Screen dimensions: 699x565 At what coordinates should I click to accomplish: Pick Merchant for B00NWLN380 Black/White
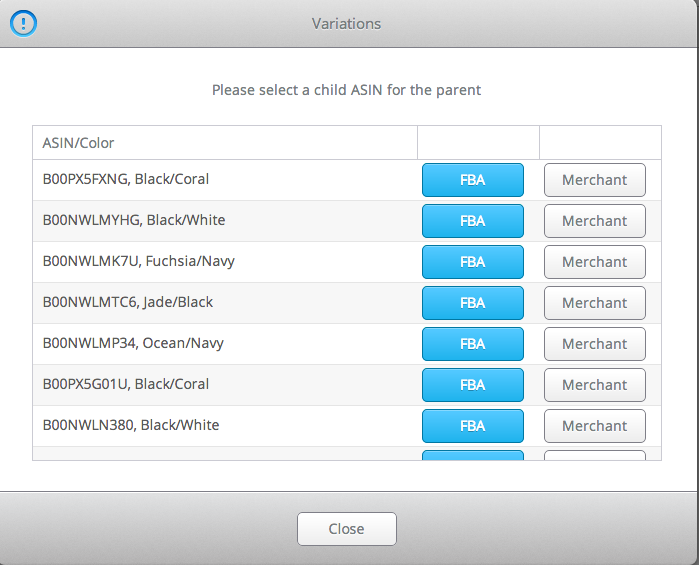(x=595, y=426)
